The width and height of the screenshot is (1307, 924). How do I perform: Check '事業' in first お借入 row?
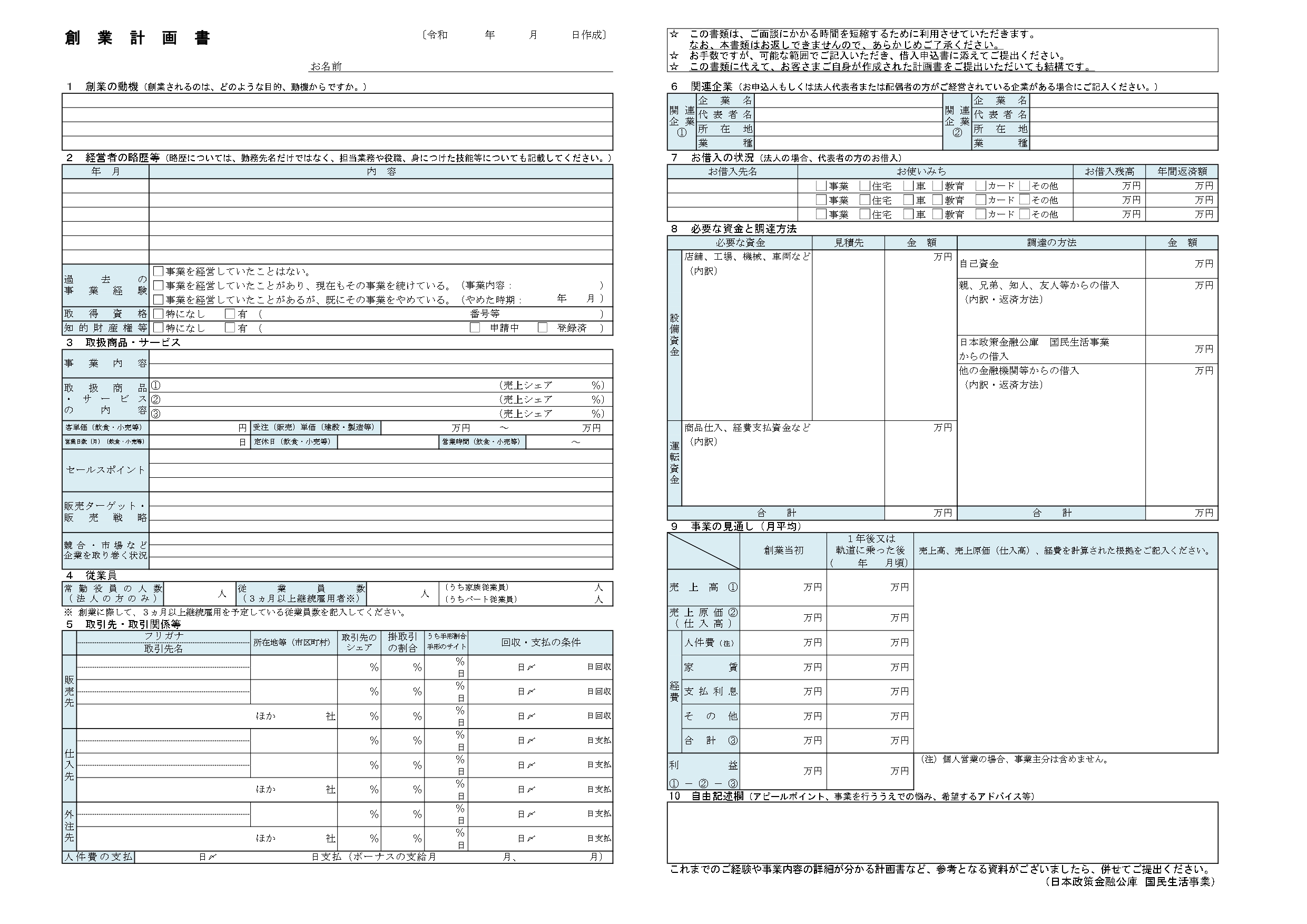click(821, 185)
